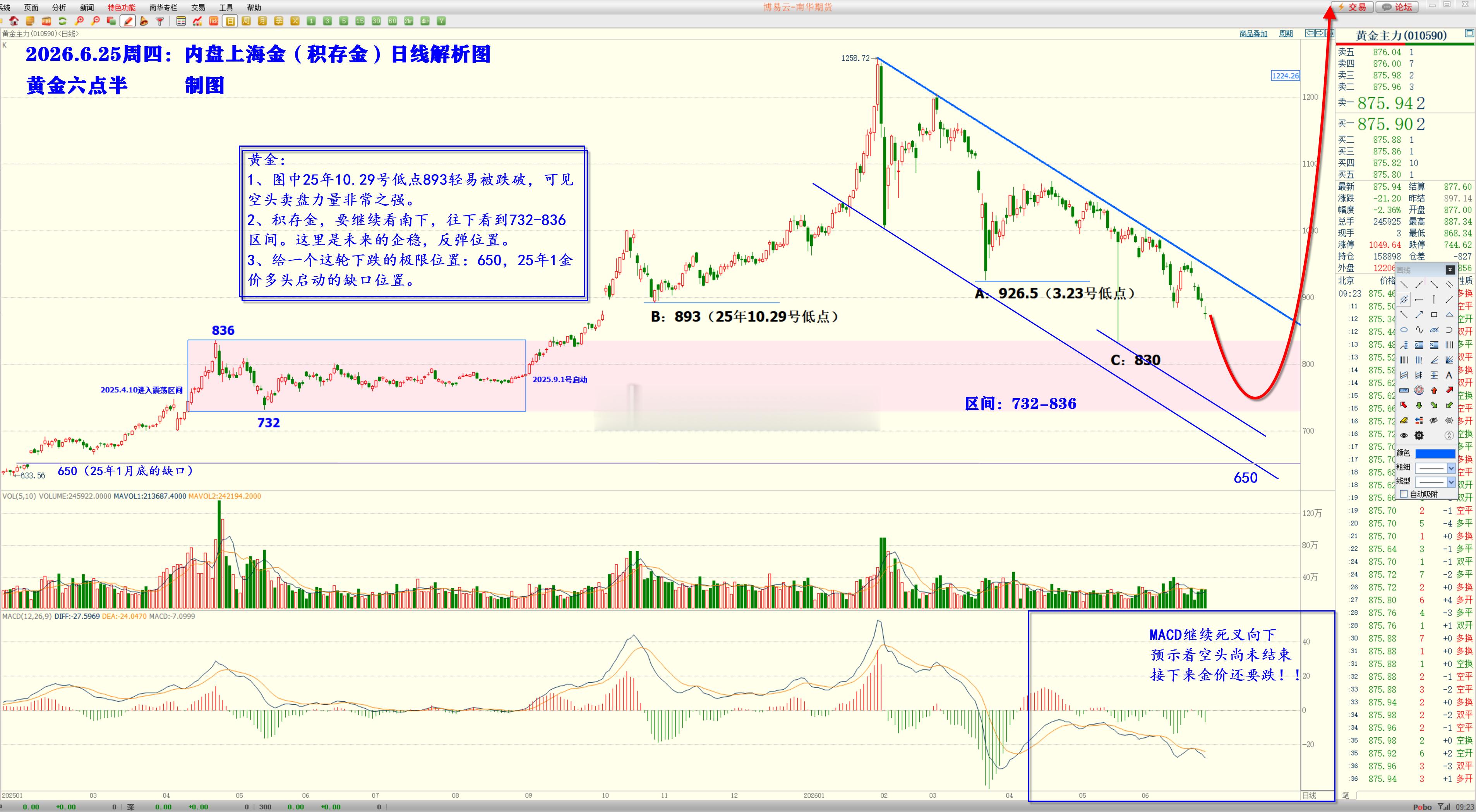Click the right arrow navigation button
The height and width of the screenshot is (812, 1476).
(1320, 33)
